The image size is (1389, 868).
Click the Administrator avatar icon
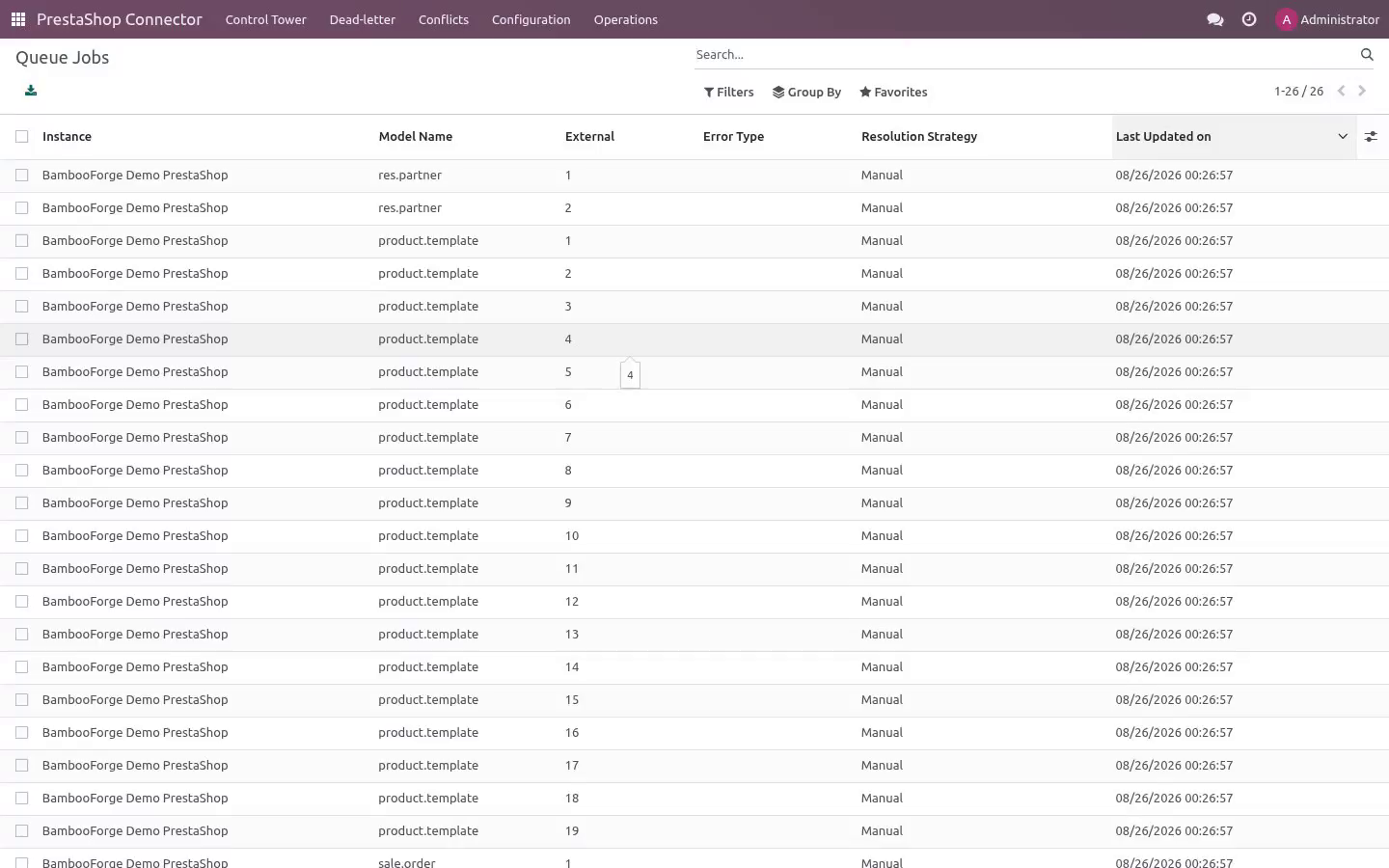click(x=1286, y=19)
